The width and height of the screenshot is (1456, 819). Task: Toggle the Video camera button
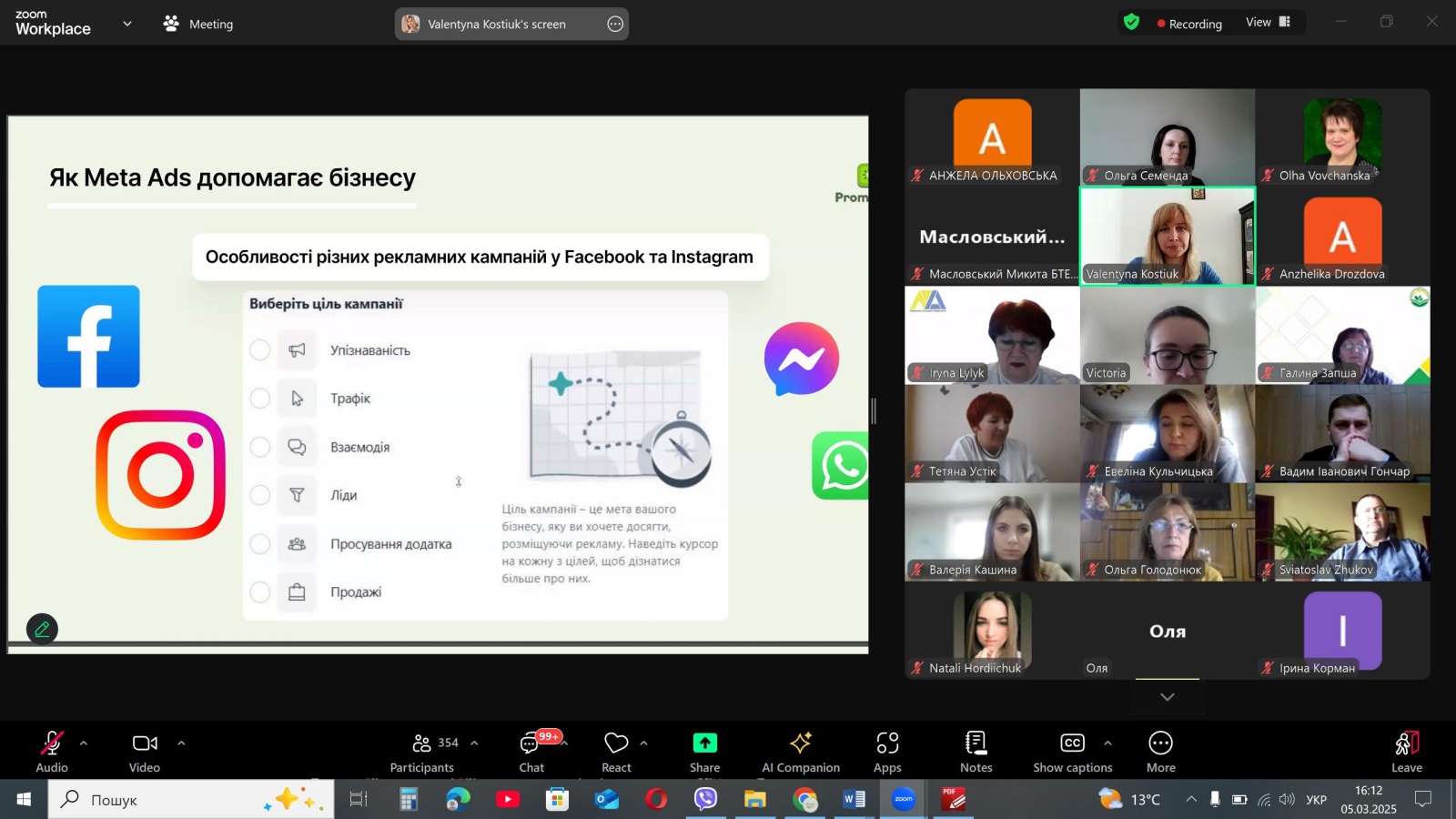(145, 752)
